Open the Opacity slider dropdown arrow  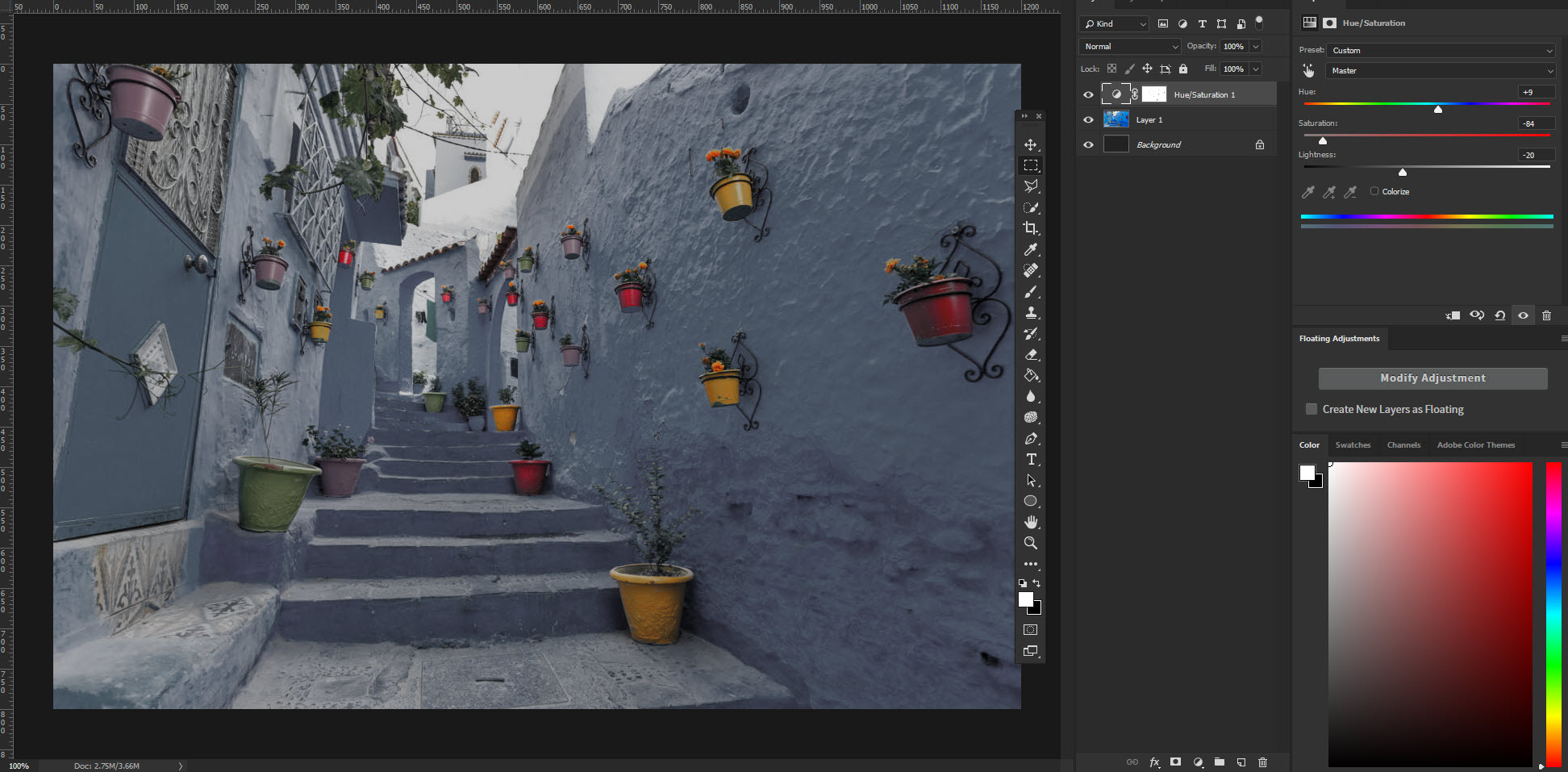tap(1256, 46)
